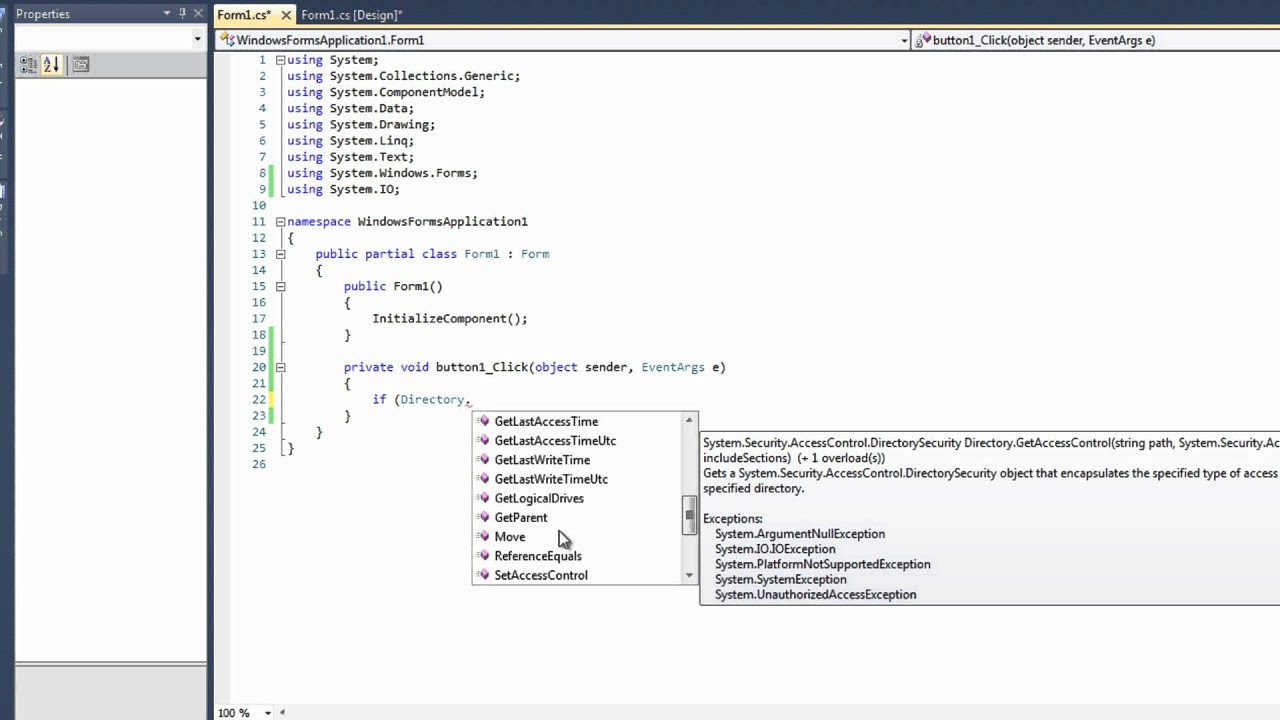Screen dimensions: 1280x720
Task: Click the horizontal scroll left arrow below the editor
Action: 282,713
